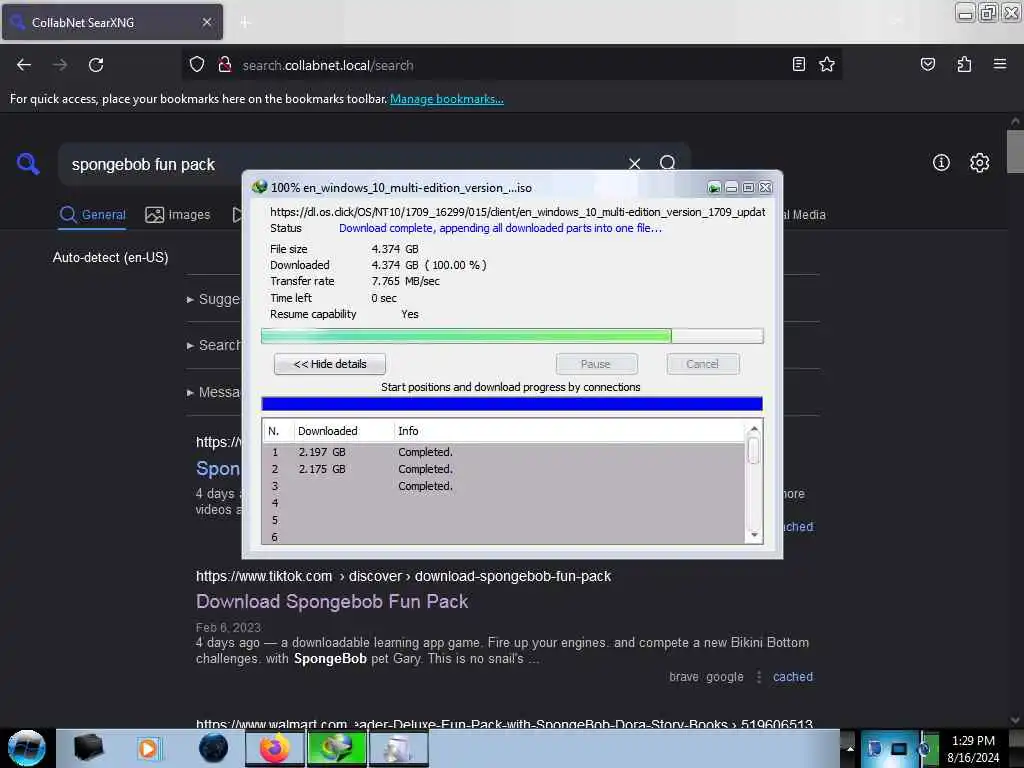Expand the Search URL section
Screen dimensions: 1024x768
pos(214,345)
